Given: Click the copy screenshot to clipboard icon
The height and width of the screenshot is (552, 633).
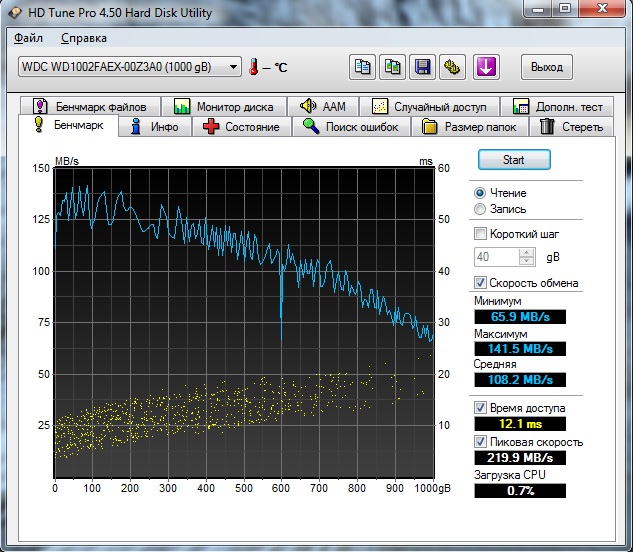Looking at the screenshot, I should point(392,67).
